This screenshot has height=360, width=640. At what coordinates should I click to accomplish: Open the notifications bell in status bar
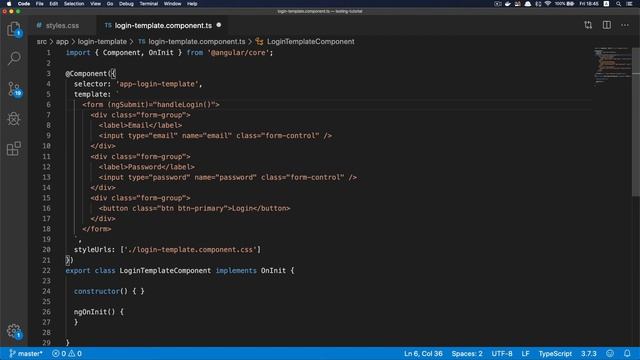click(627, 353)
